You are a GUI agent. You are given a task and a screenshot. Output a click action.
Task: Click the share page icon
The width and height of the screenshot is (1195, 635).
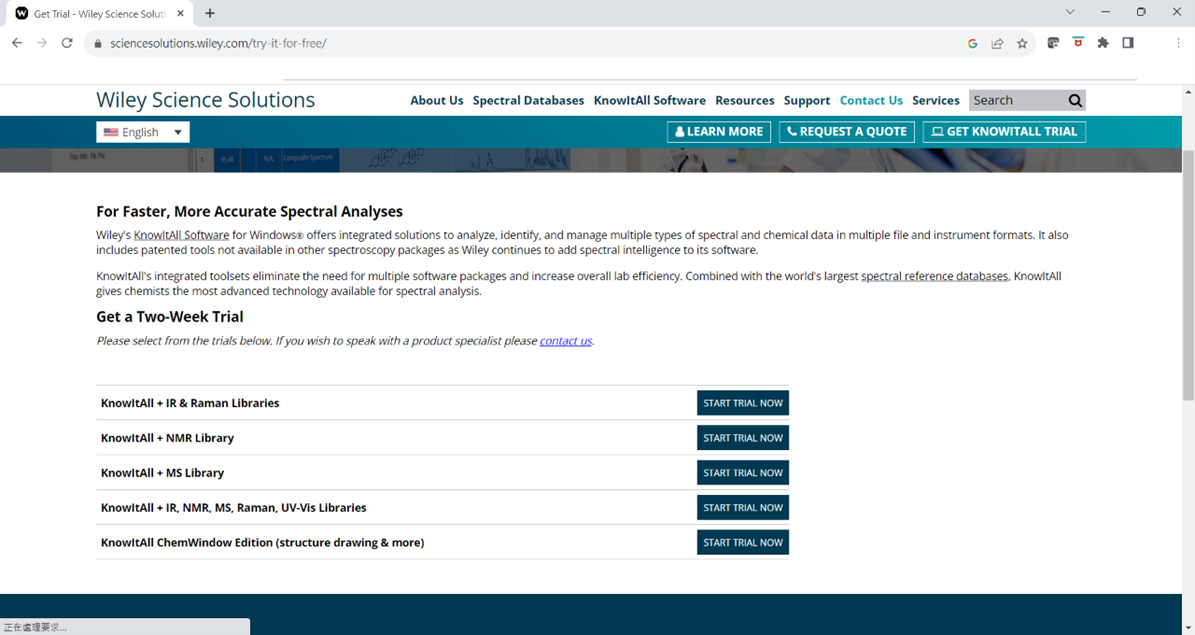(997, 43)
